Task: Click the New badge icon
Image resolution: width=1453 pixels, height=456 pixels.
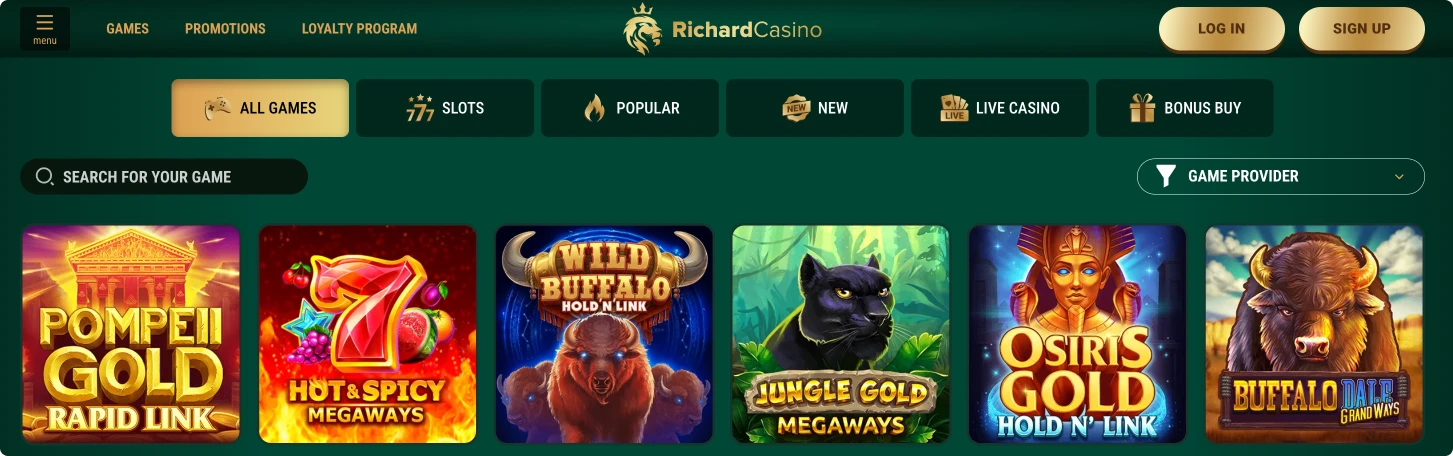Action: click(x=796, y=108)
